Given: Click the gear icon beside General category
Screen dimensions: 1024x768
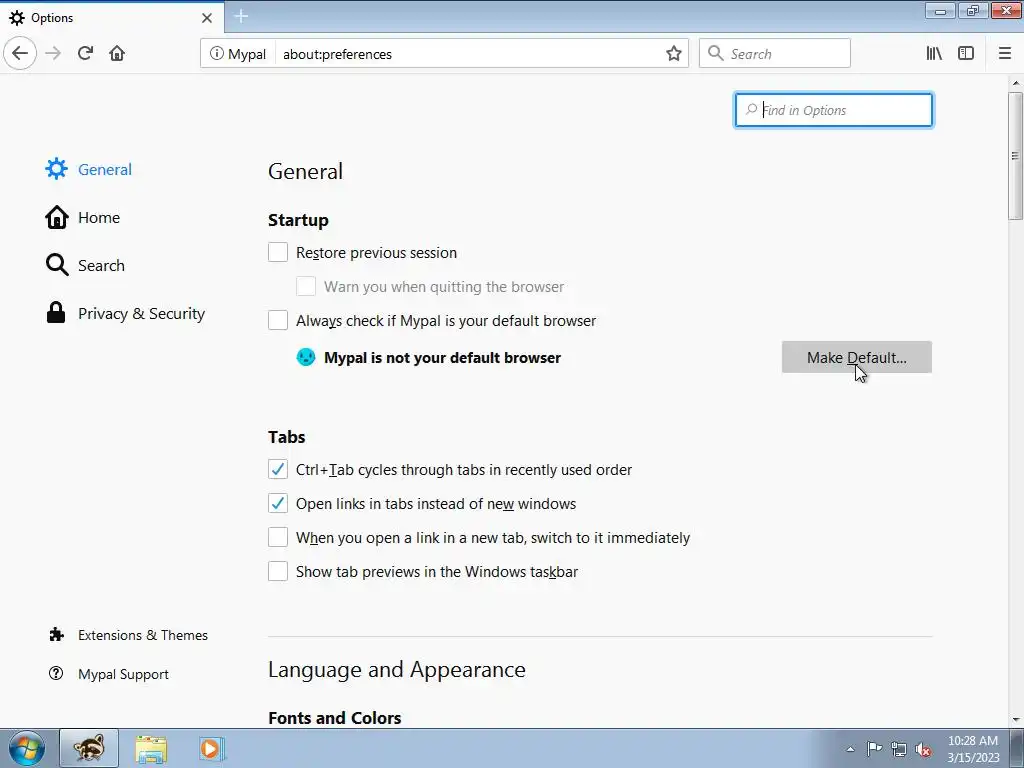Looking at the screenshot, I should pyautogui.click(x=56, y=168).
